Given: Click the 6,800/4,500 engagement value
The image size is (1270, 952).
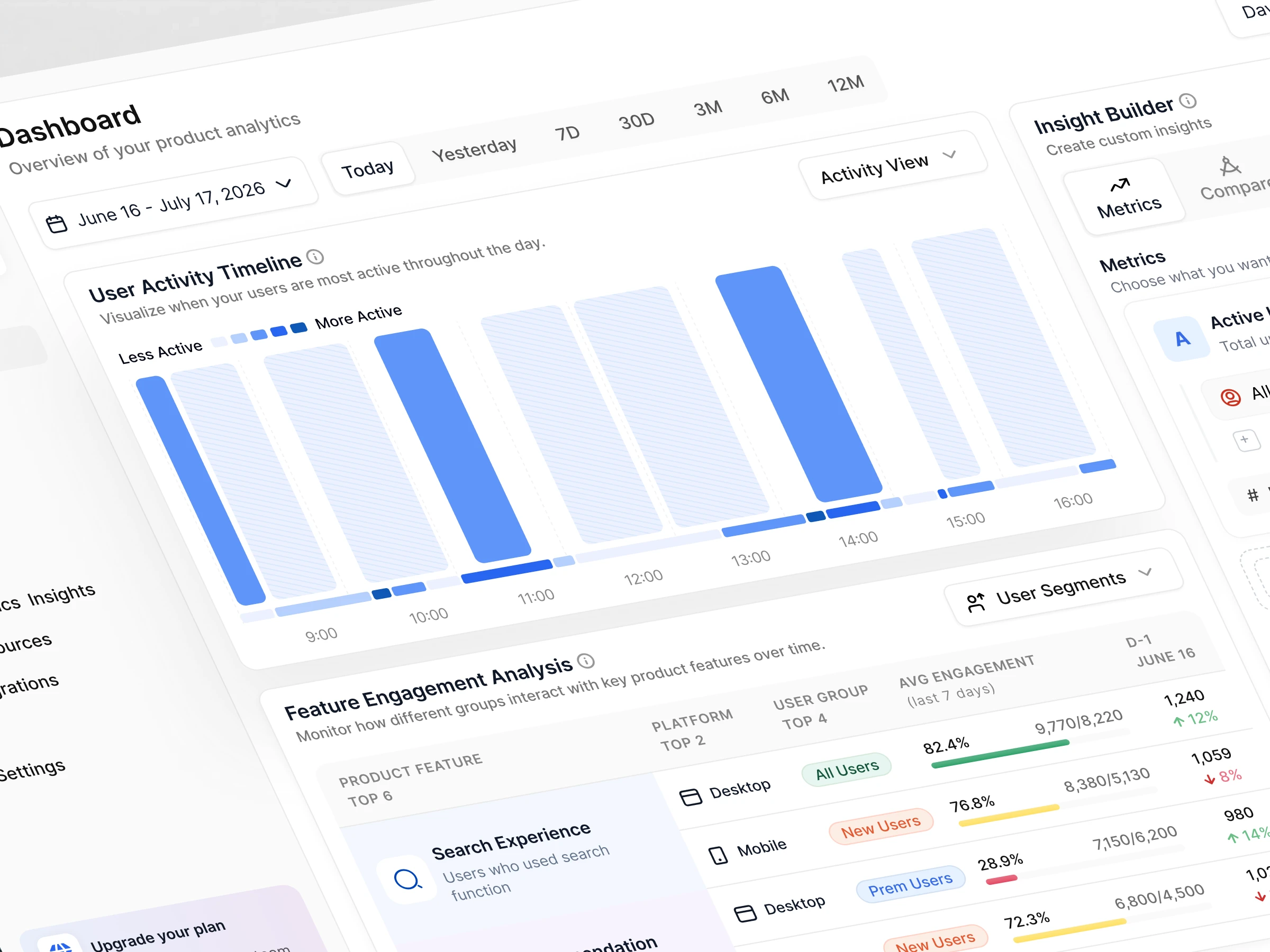Looking at the screenshot, I should [1159, 896].
